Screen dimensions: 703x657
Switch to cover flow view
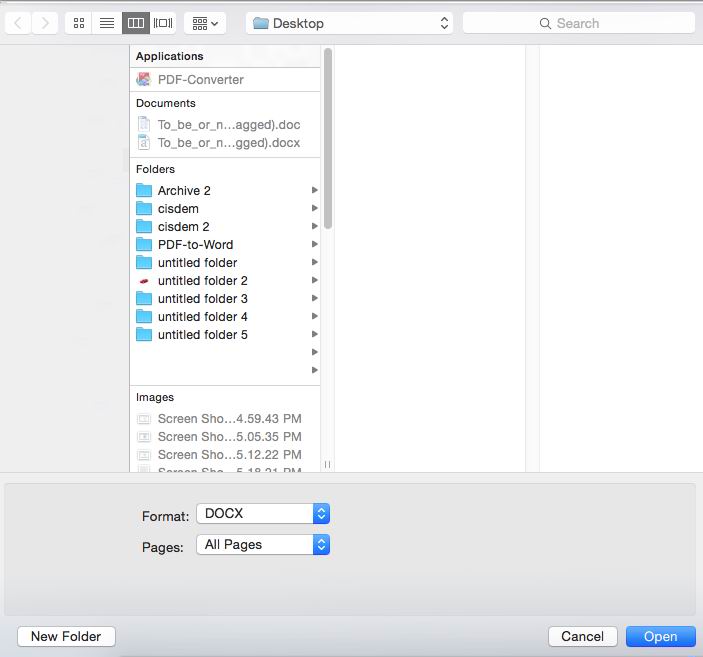163,23
